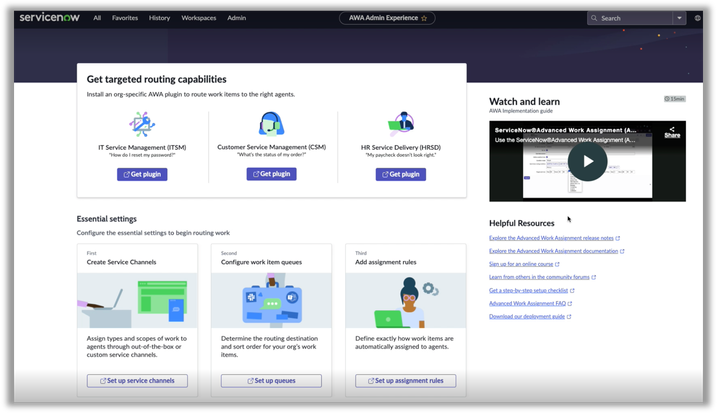Click the Watch and learn heading

[524, 102]
